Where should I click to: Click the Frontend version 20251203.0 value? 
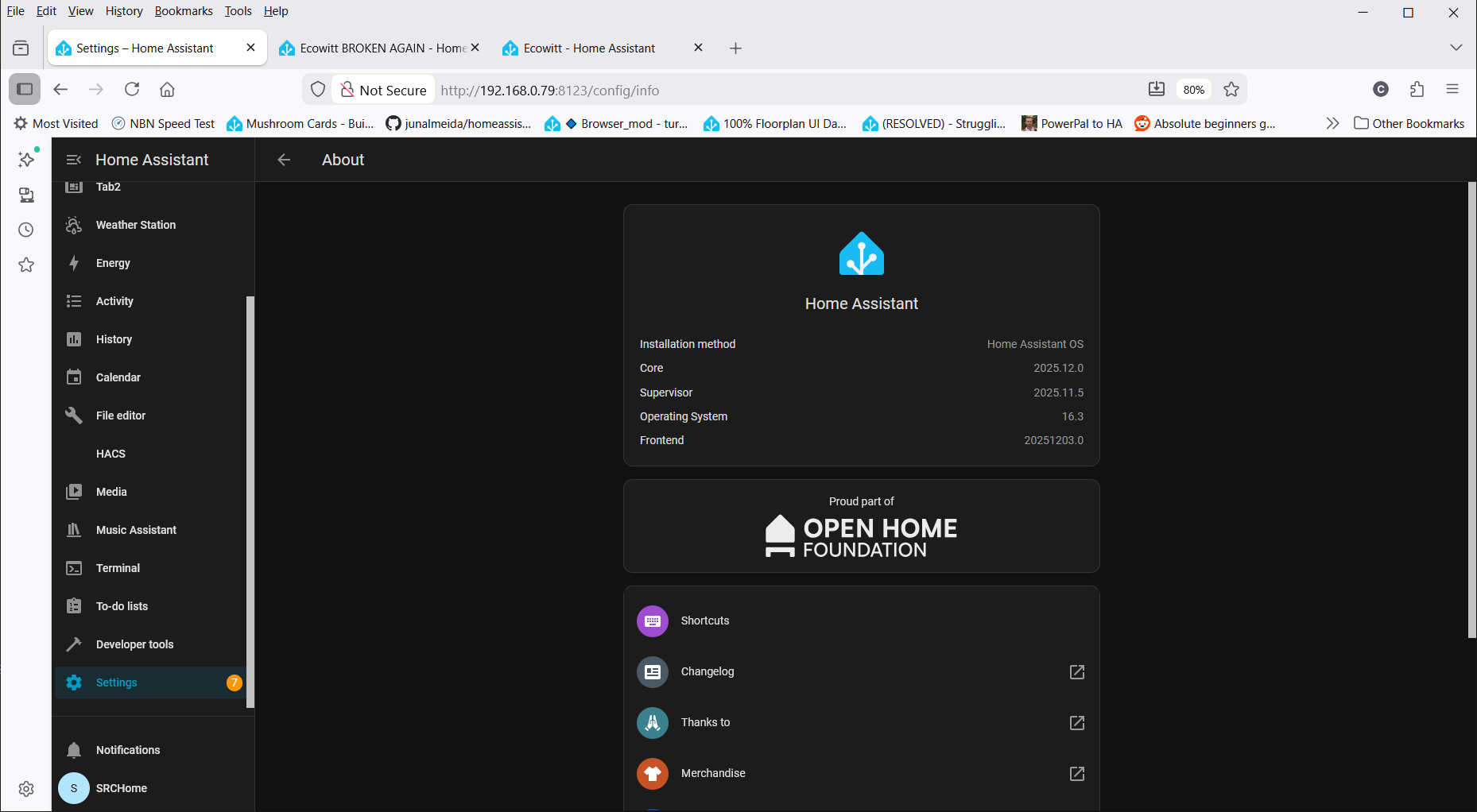coord(1053,440)
